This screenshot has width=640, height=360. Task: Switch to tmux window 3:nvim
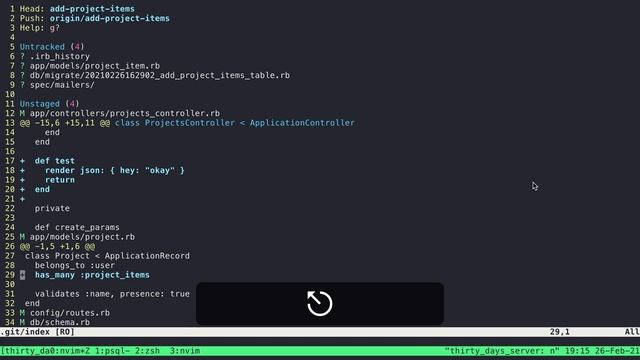(185, 351)
